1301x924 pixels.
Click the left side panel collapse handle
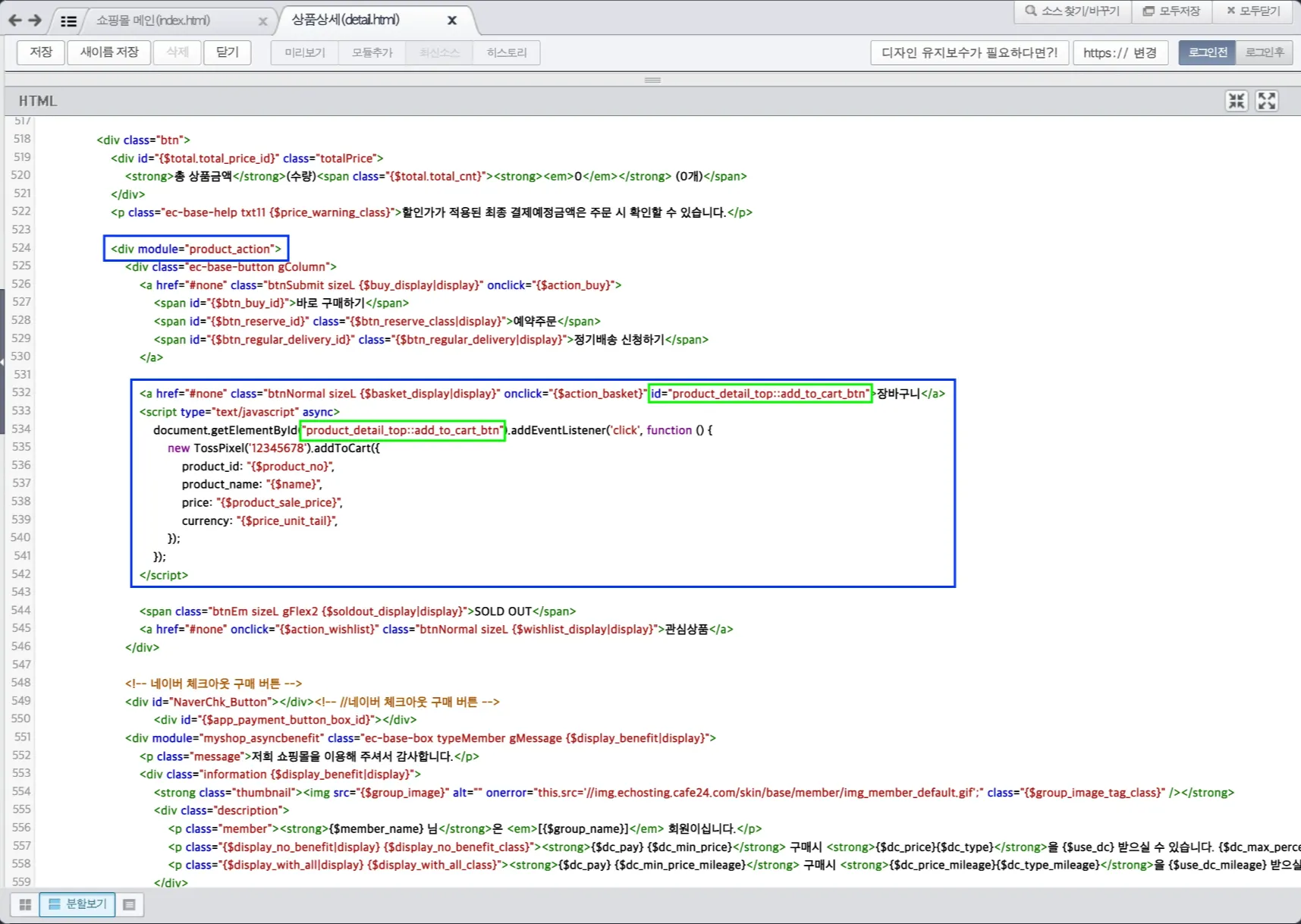(2, 362)
